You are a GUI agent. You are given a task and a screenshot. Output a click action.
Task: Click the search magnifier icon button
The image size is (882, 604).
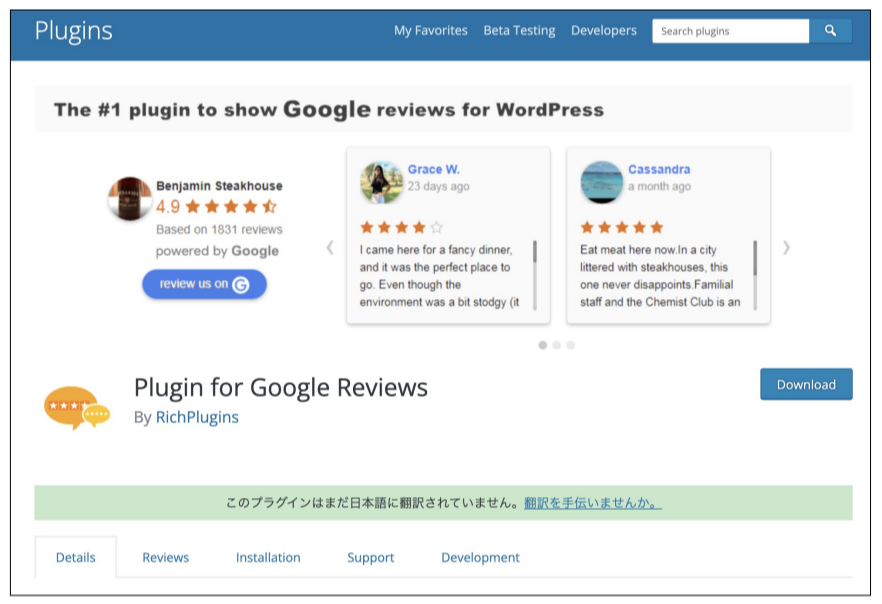coord(830,31)
